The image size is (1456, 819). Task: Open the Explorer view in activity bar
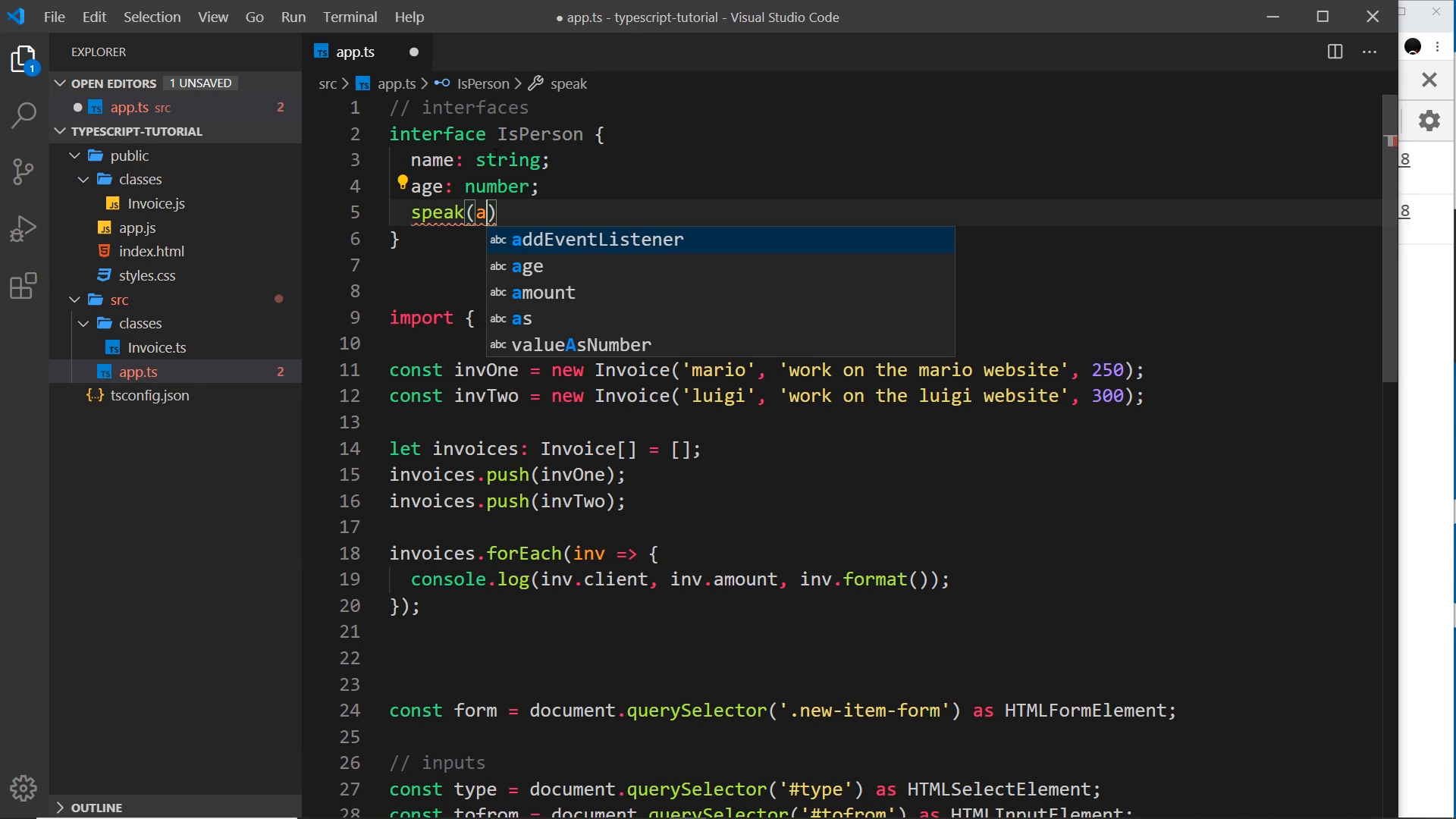[24, 60]
